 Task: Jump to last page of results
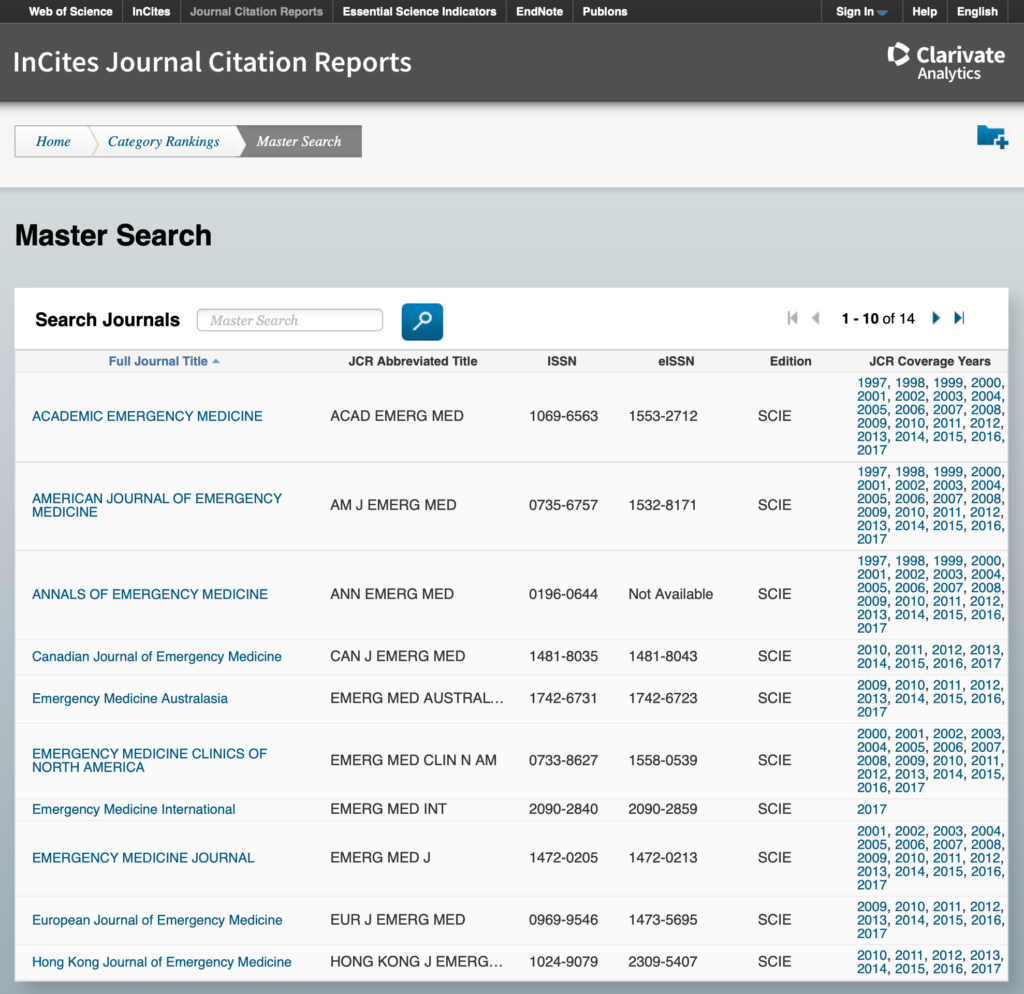click(959, 318)
